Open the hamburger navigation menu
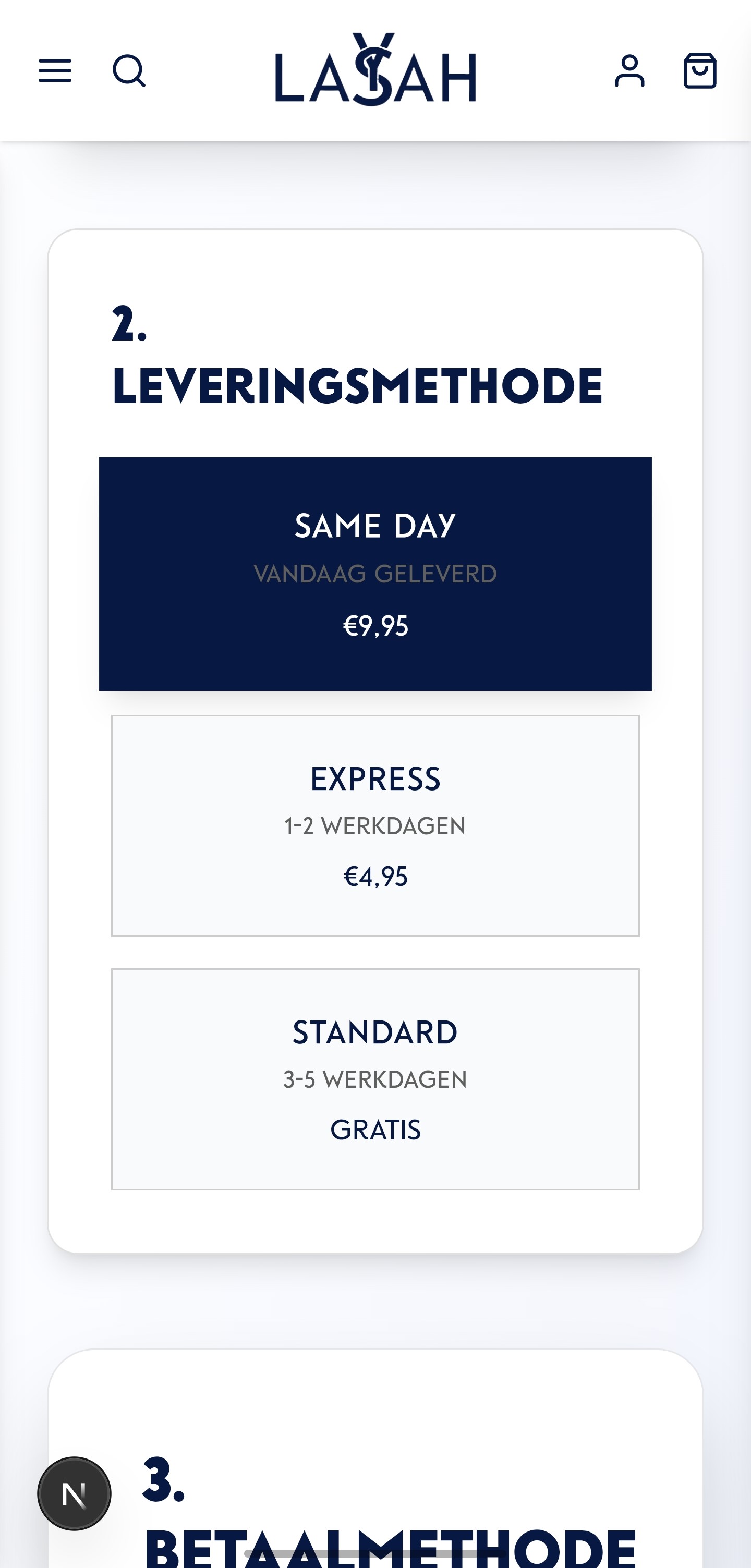This screenshot has height=1568, width=751. (55, 70)
